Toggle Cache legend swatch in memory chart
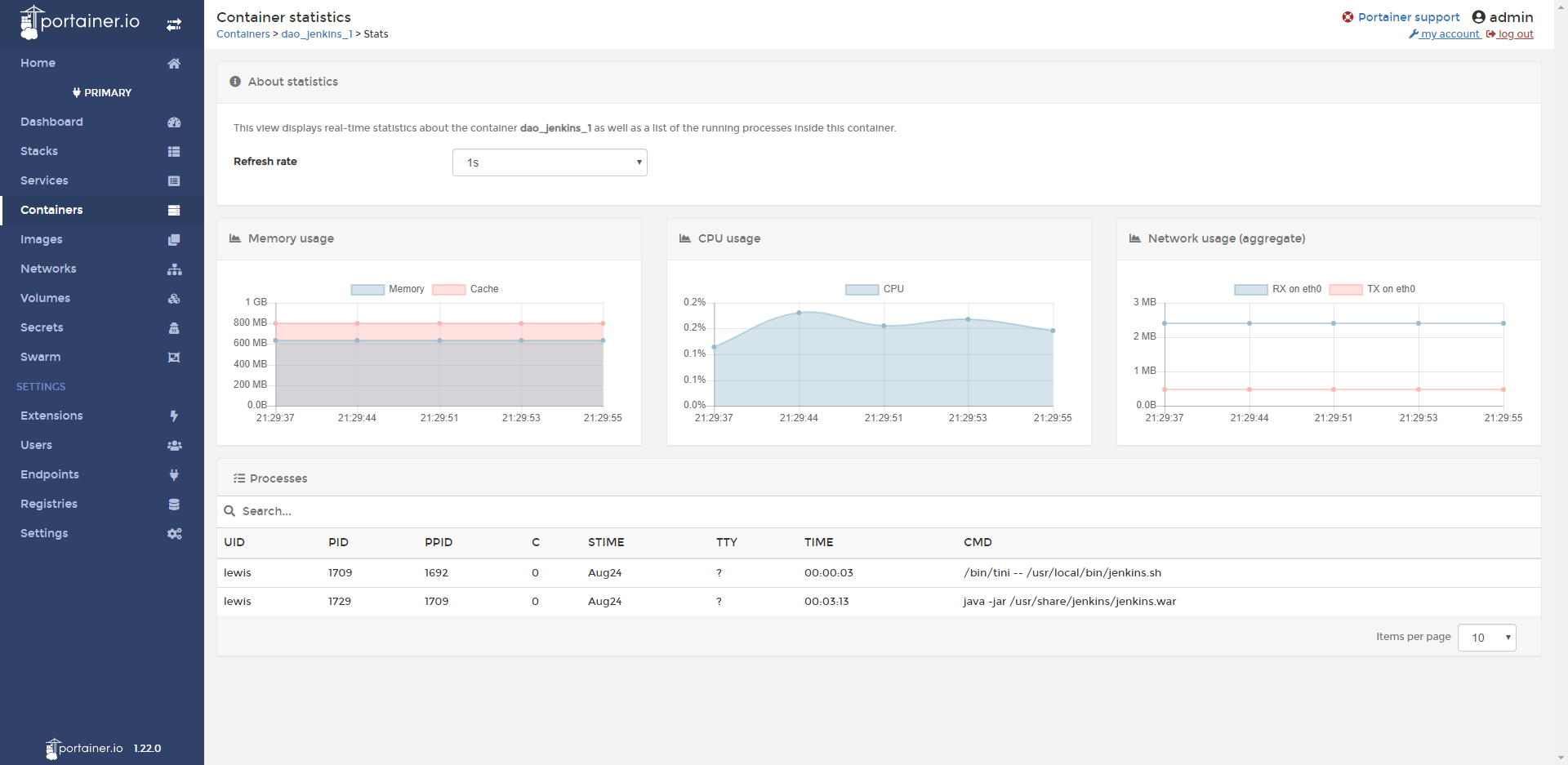The image size is (1568, 765). pos(448,289)
